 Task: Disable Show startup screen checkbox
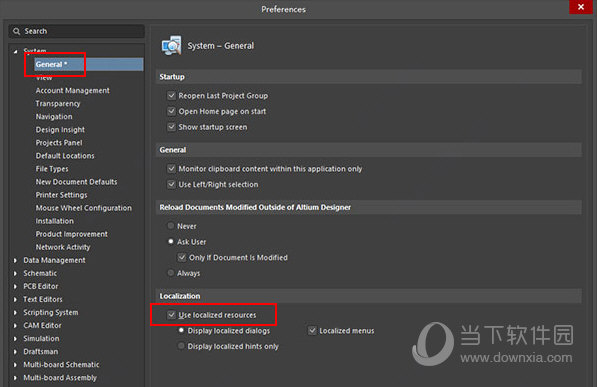tap(172, 127)
